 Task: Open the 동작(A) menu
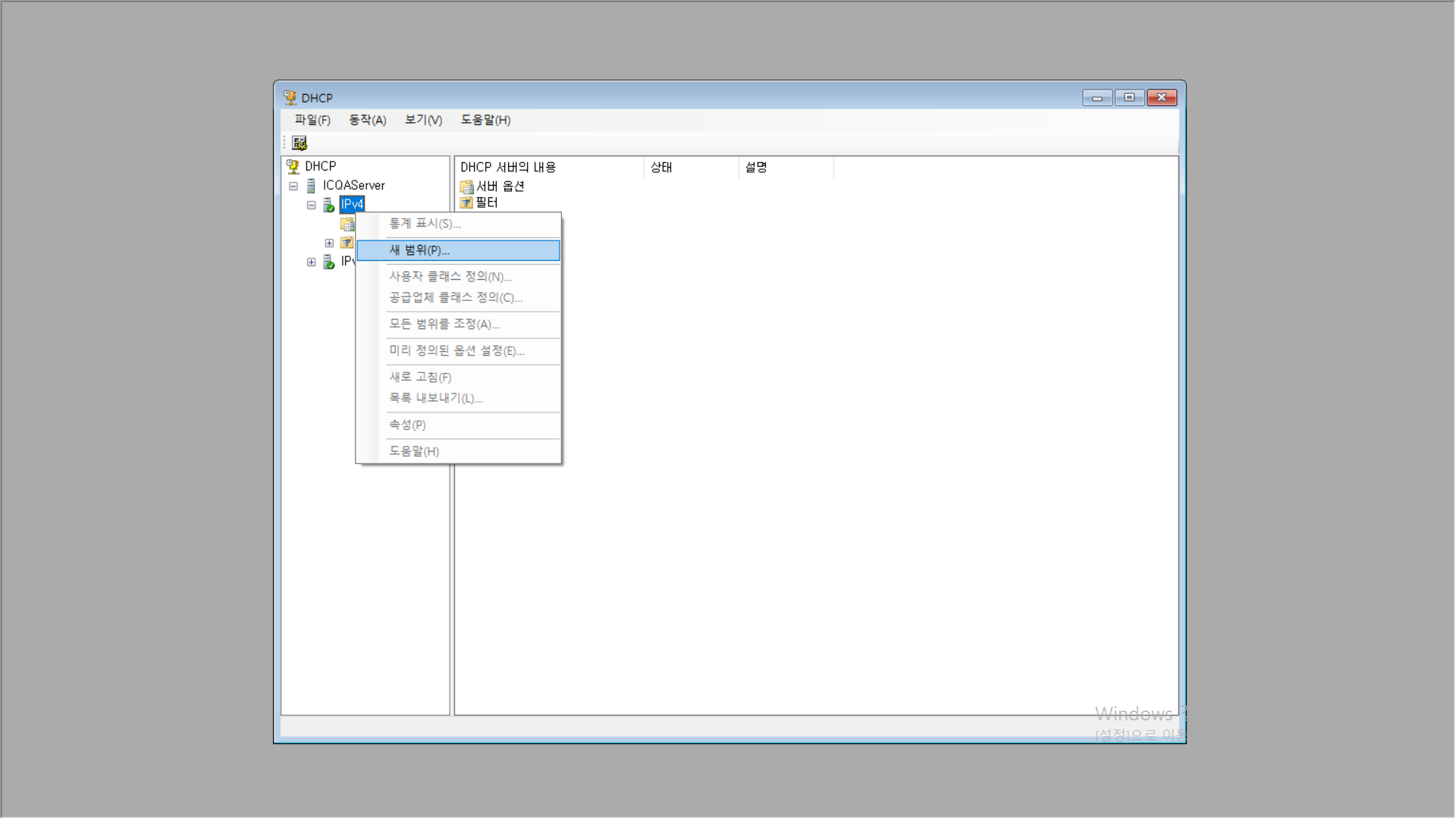pos(367,120)
